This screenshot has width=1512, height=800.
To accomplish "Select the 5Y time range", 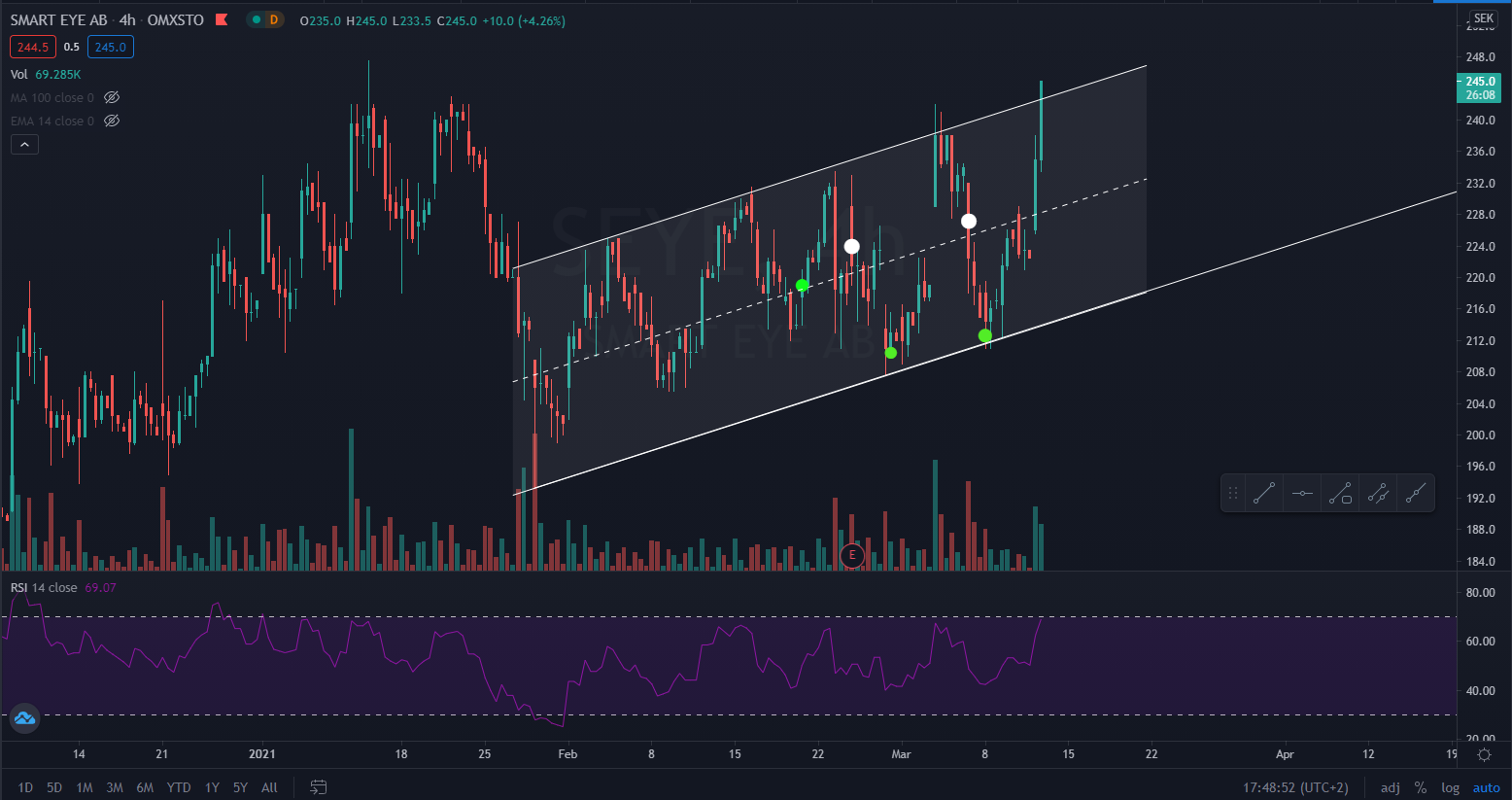I will click(x=240, y=787).
